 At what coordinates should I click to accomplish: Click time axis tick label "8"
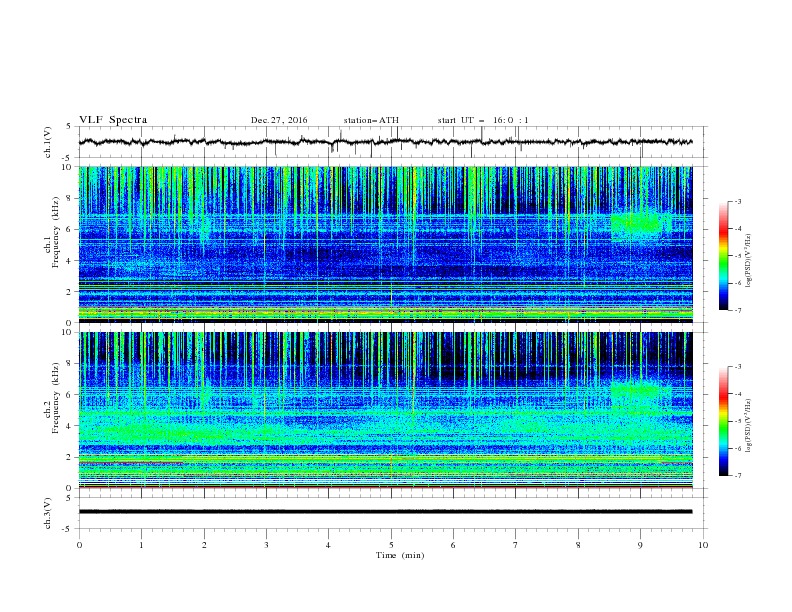click(578, 545)
